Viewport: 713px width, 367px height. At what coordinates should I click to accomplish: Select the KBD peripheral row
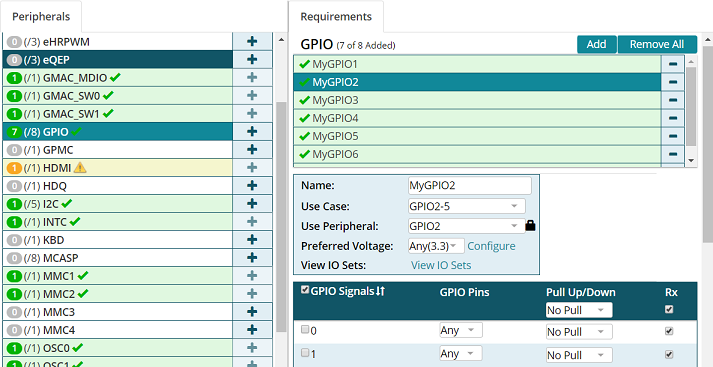point(117,240)
